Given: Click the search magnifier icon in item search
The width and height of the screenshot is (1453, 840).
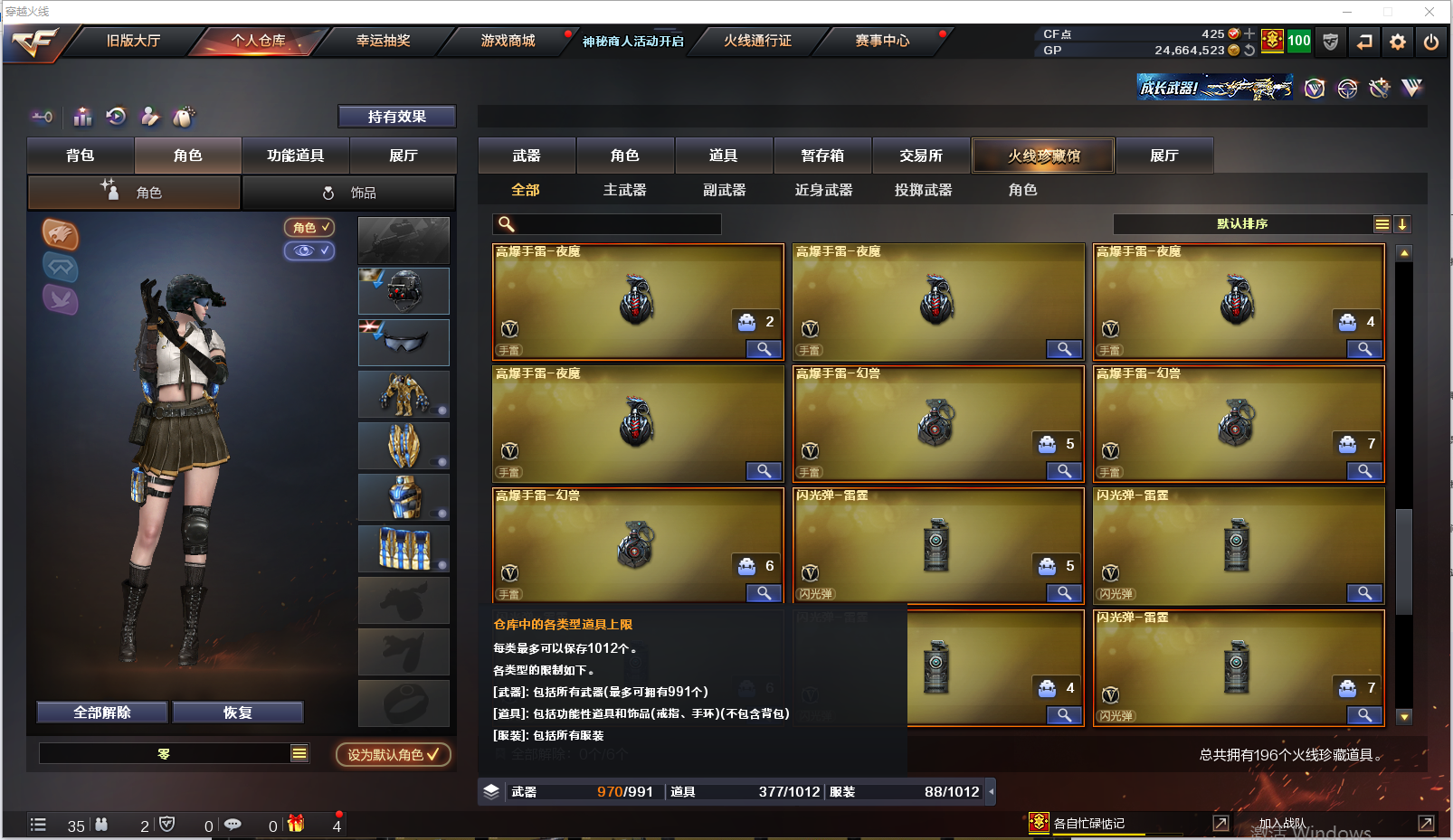Looking at the screenshot, I should pos(506,223).
